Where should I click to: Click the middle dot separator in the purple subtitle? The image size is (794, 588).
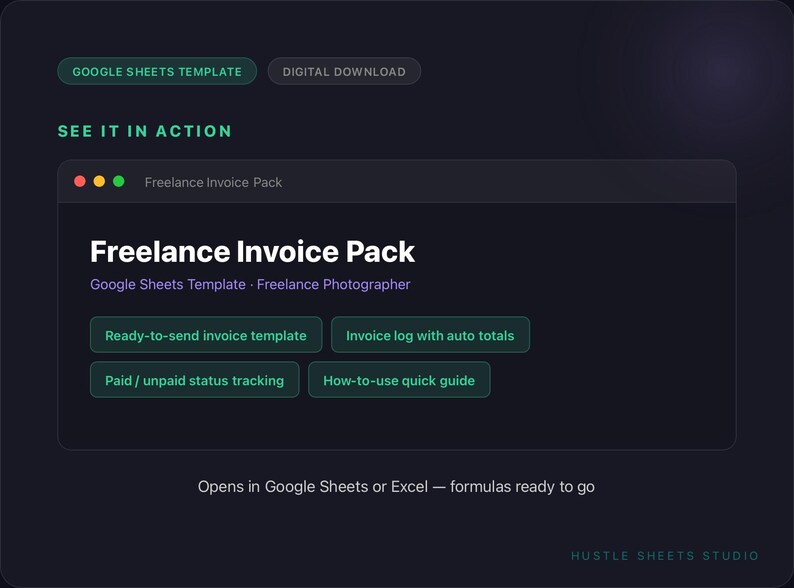(251, 285)
